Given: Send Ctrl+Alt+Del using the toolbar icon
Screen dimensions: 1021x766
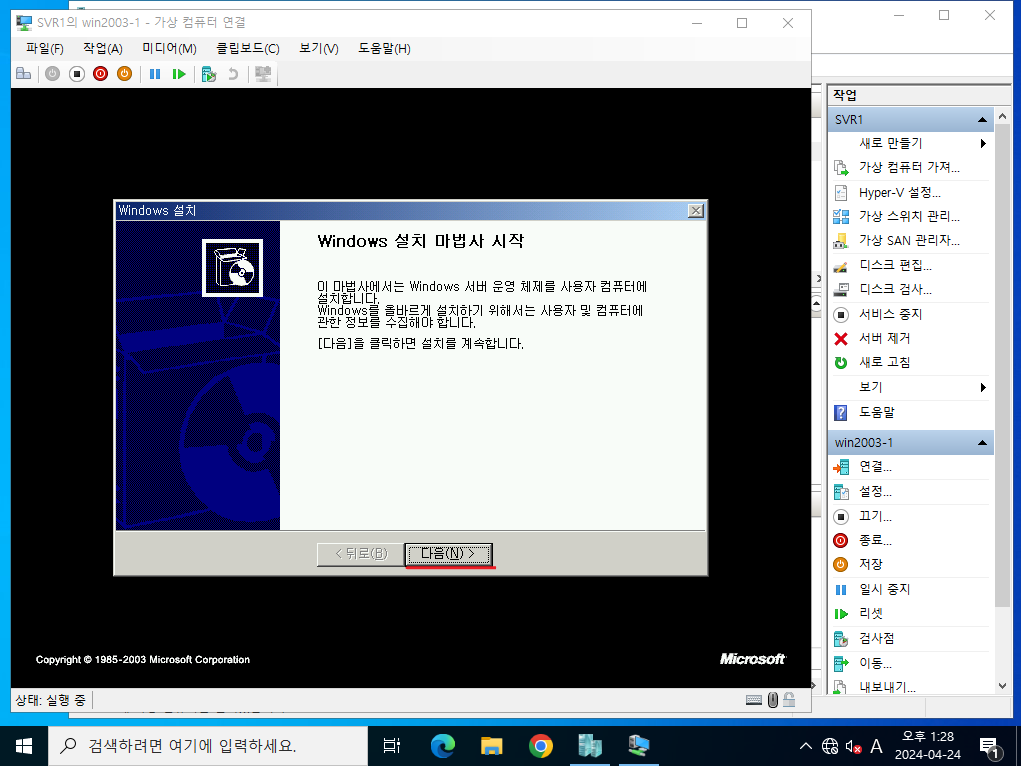Looking at the screenshot, I should point(23,74).
